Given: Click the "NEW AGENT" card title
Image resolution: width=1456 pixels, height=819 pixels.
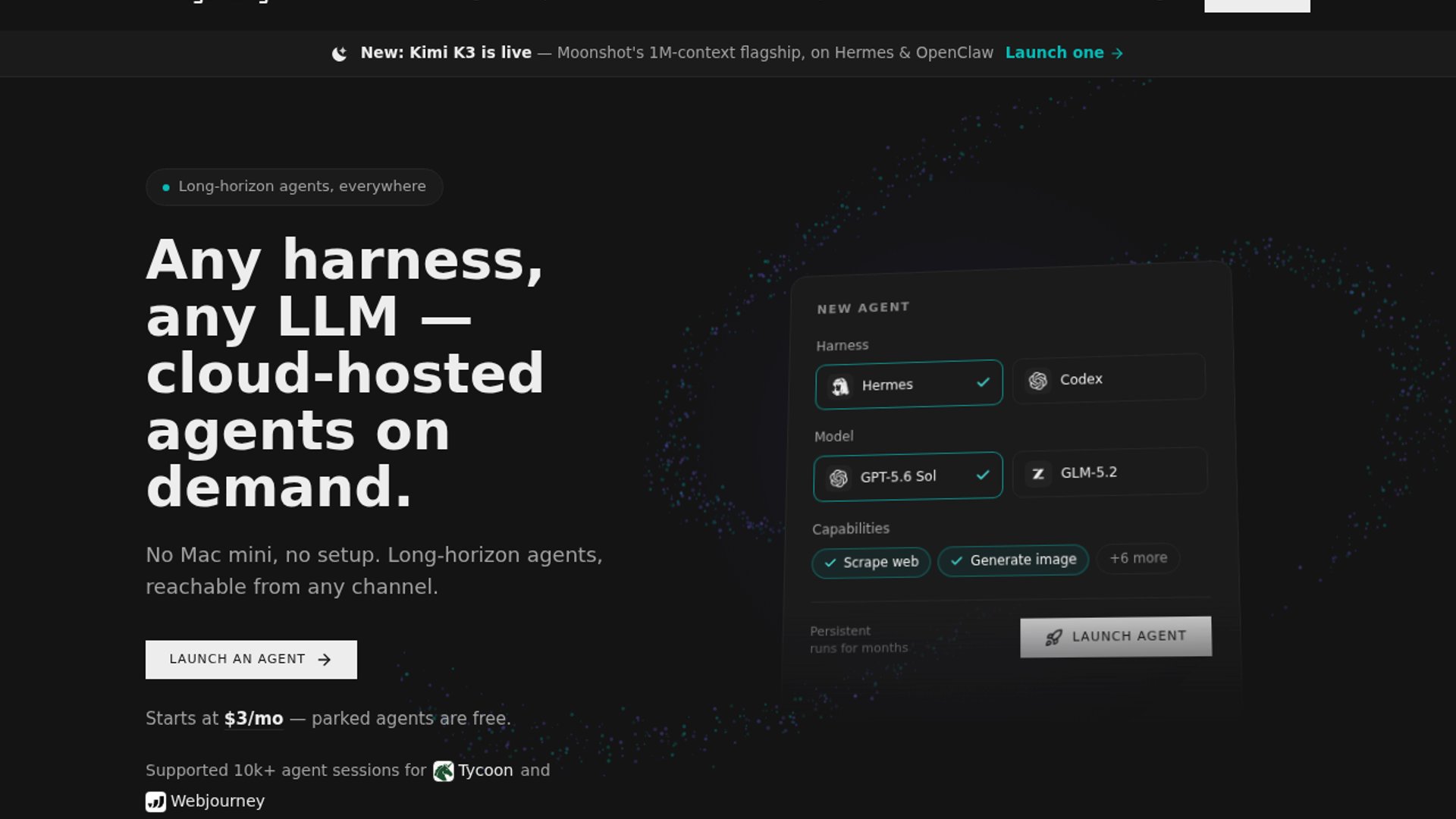Looking at the screenshot, I should pos(863,308).
